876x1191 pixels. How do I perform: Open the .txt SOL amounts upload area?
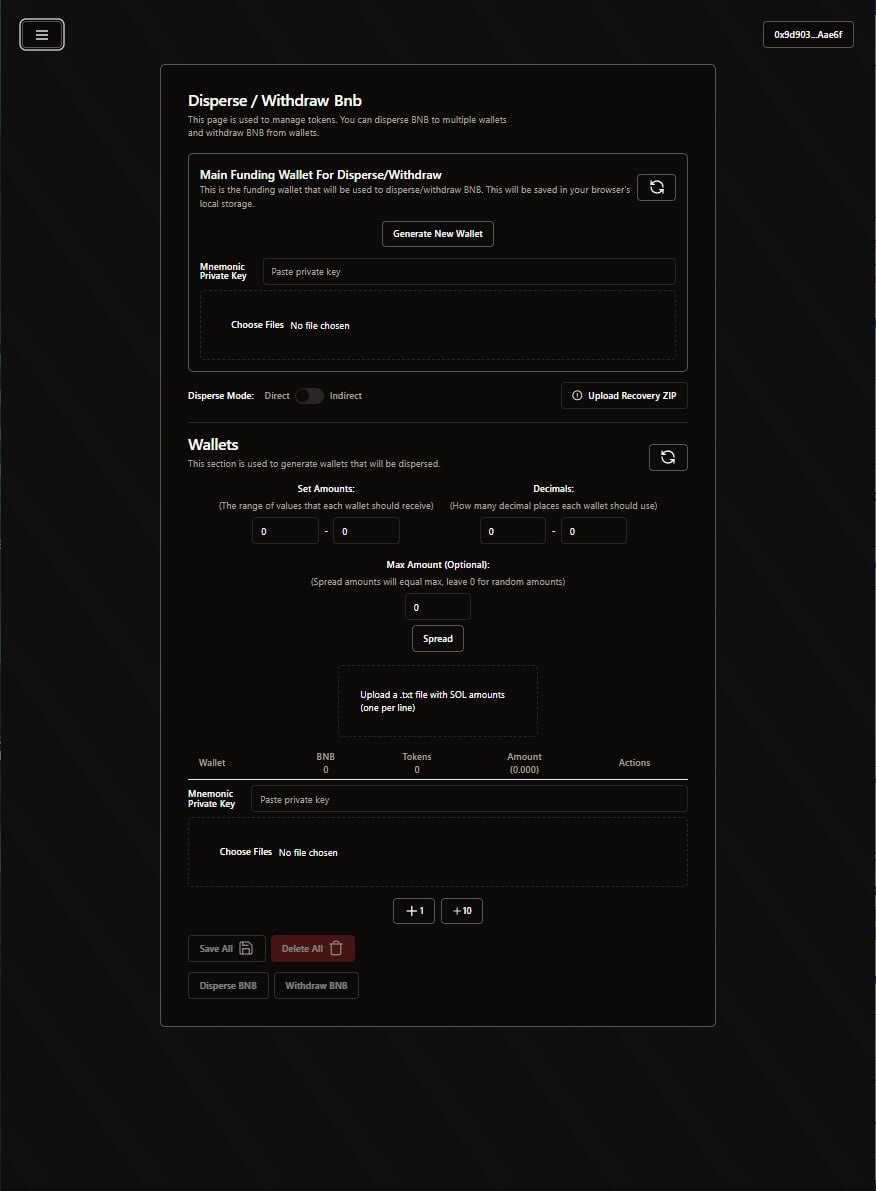coord(438,701)
